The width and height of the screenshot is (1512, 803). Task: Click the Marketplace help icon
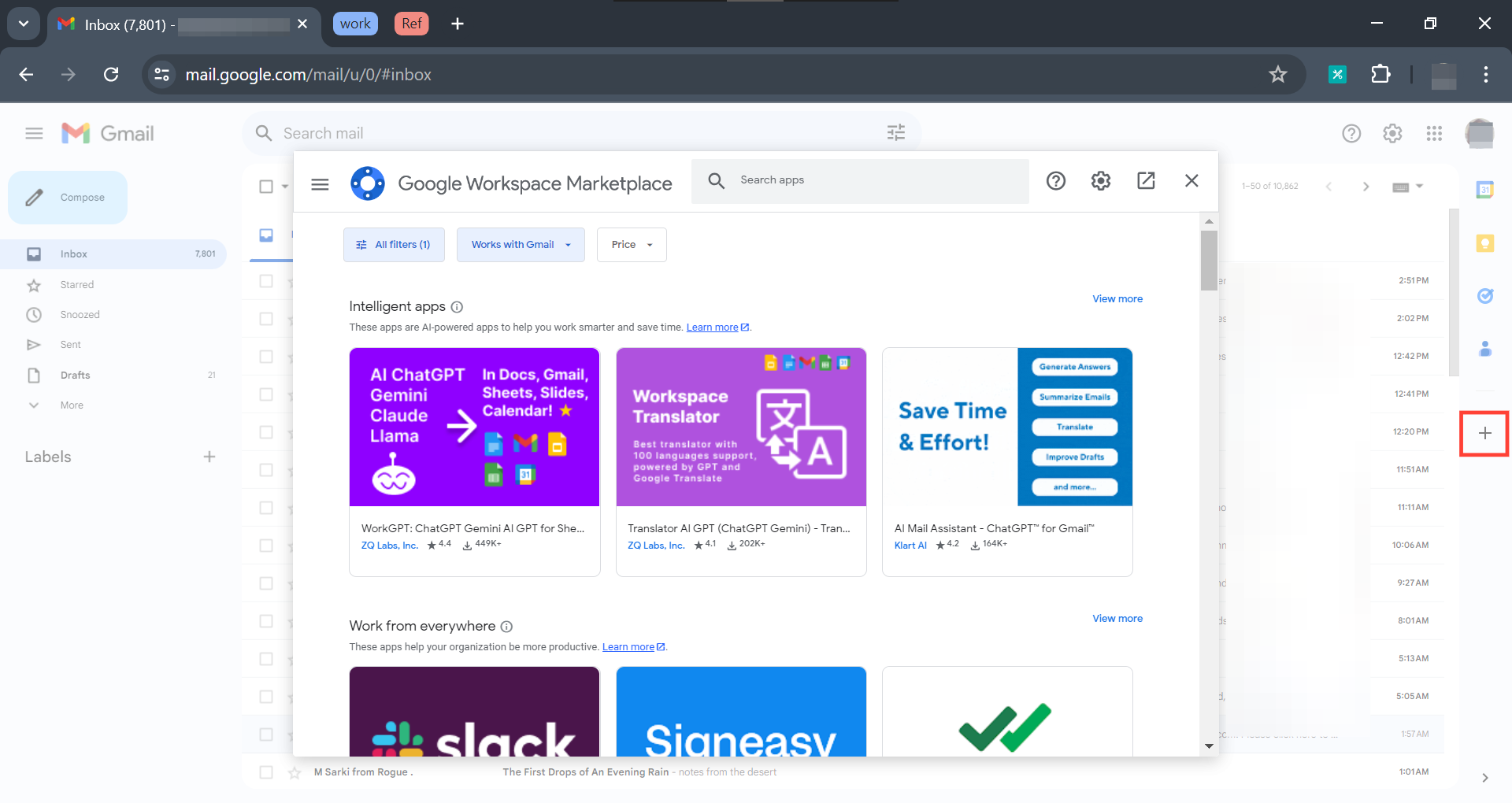click(1056, 181)
